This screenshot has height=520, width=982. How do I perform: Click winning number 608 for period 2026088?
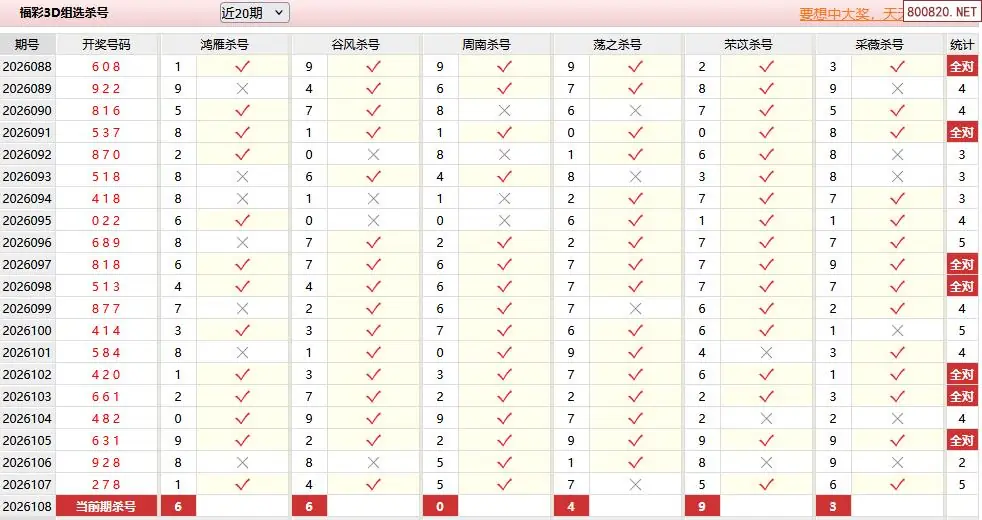coord(106,66)
